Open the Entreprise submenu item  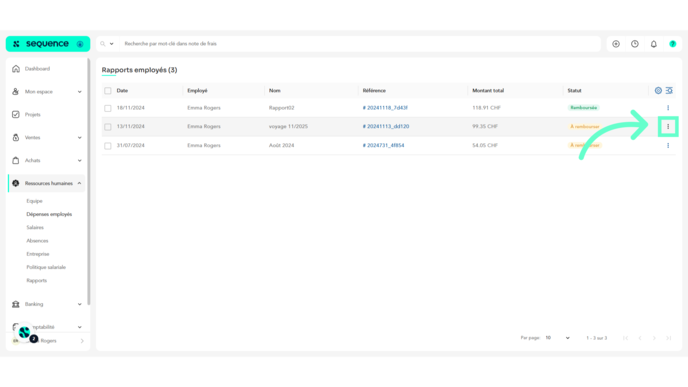[x=38, y=254]
